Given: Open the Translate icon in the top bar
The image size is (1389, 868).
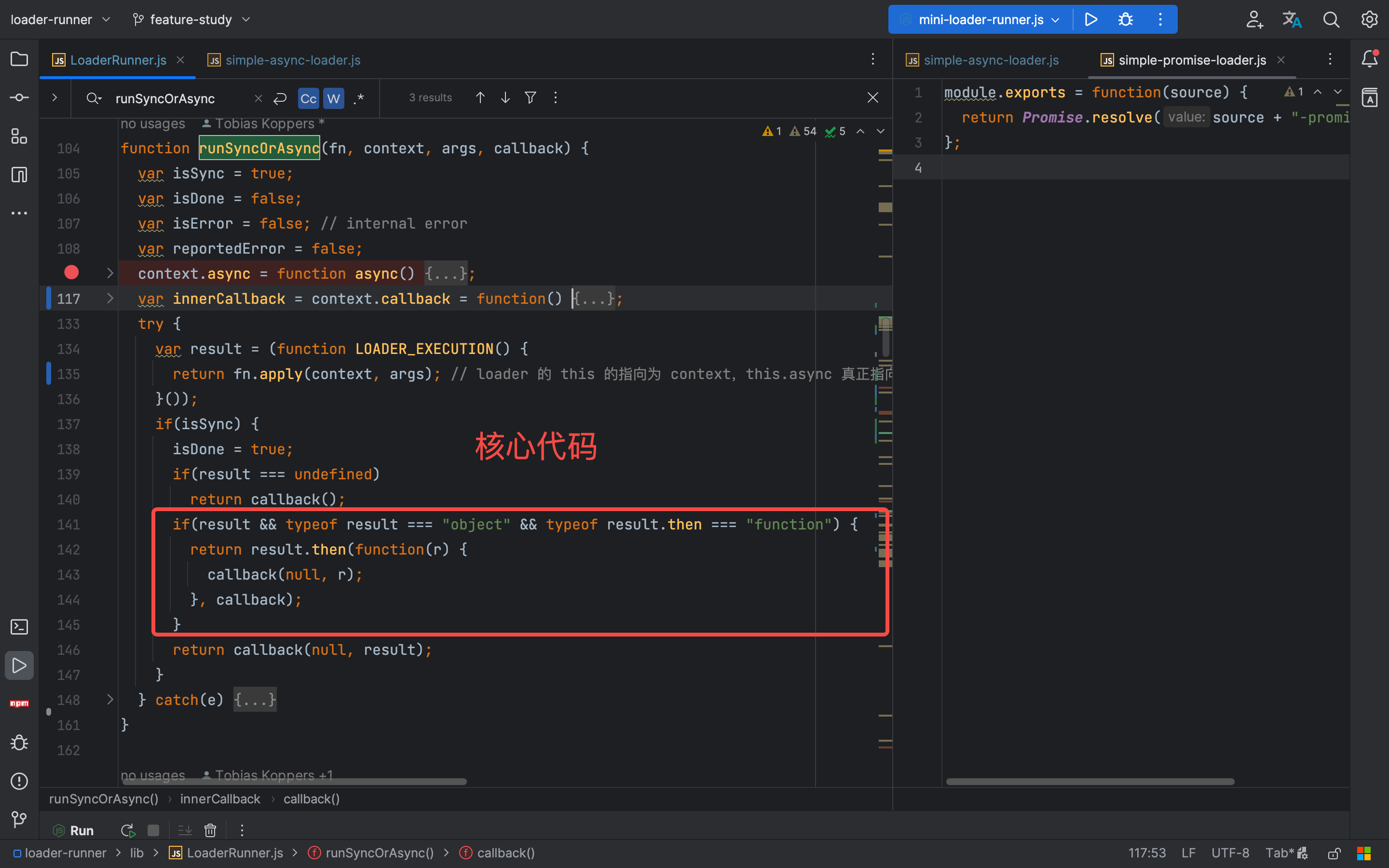Looking at the screenshot, I should tap(1292, 19).
